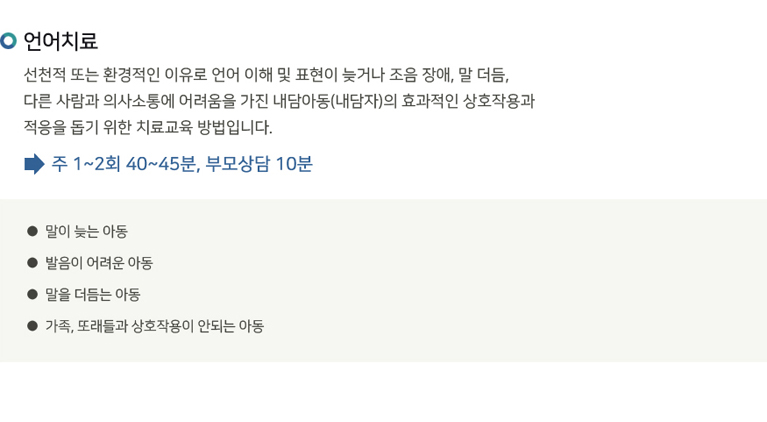Click the 말을 더듬는 아동 list item
Viewport: 767px width, 422px height.
pos(92,294)
